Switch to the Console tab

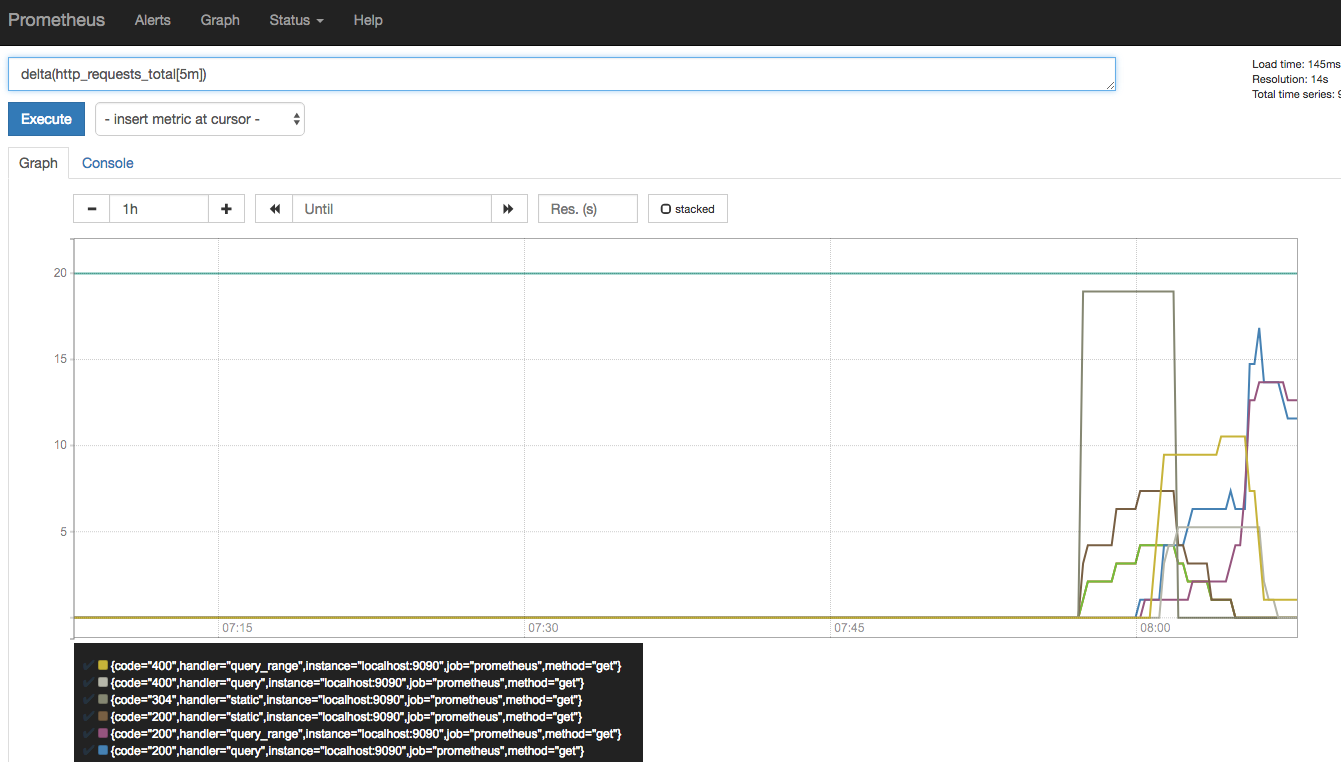click(x=107, y=163)
